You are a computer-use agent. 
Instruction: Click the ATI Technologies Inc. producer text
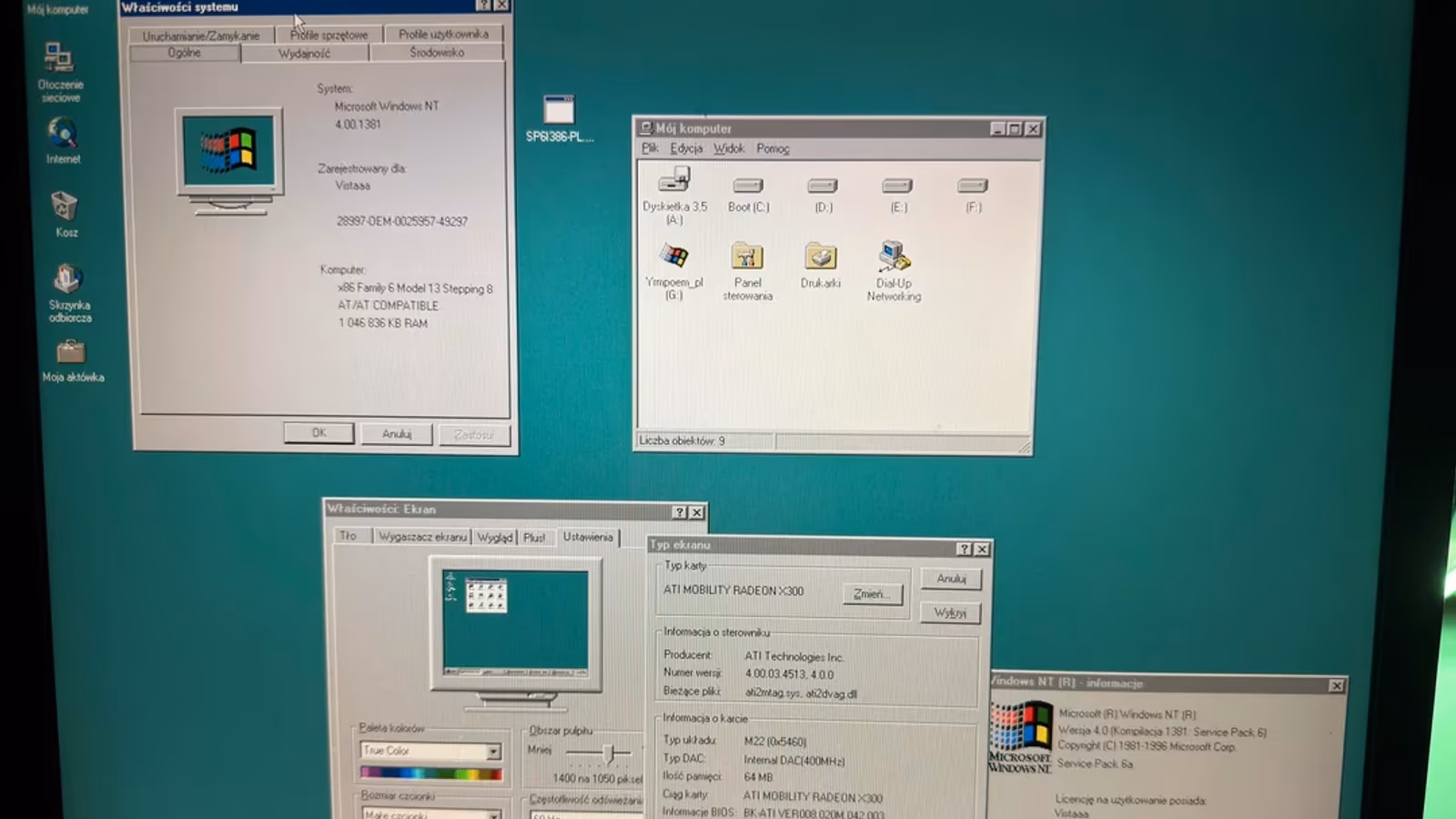tap(794, 656)
